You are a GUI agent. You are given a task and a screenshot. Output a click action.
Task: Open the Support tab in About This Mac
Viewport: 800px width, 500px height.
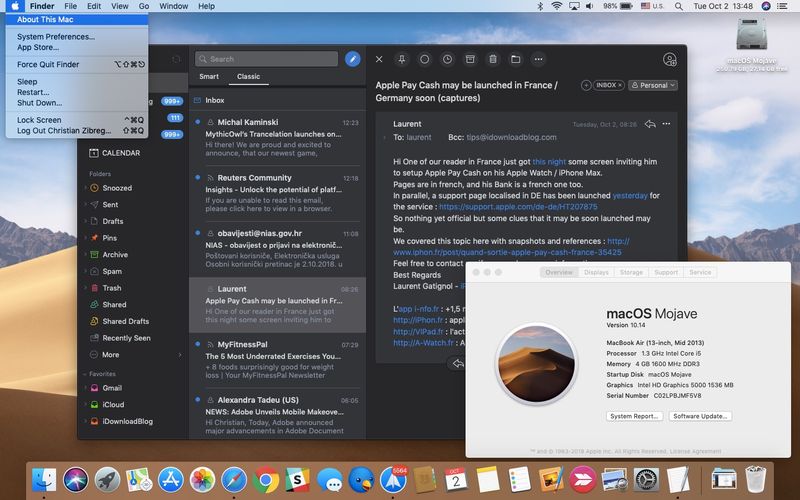point(666,272)
